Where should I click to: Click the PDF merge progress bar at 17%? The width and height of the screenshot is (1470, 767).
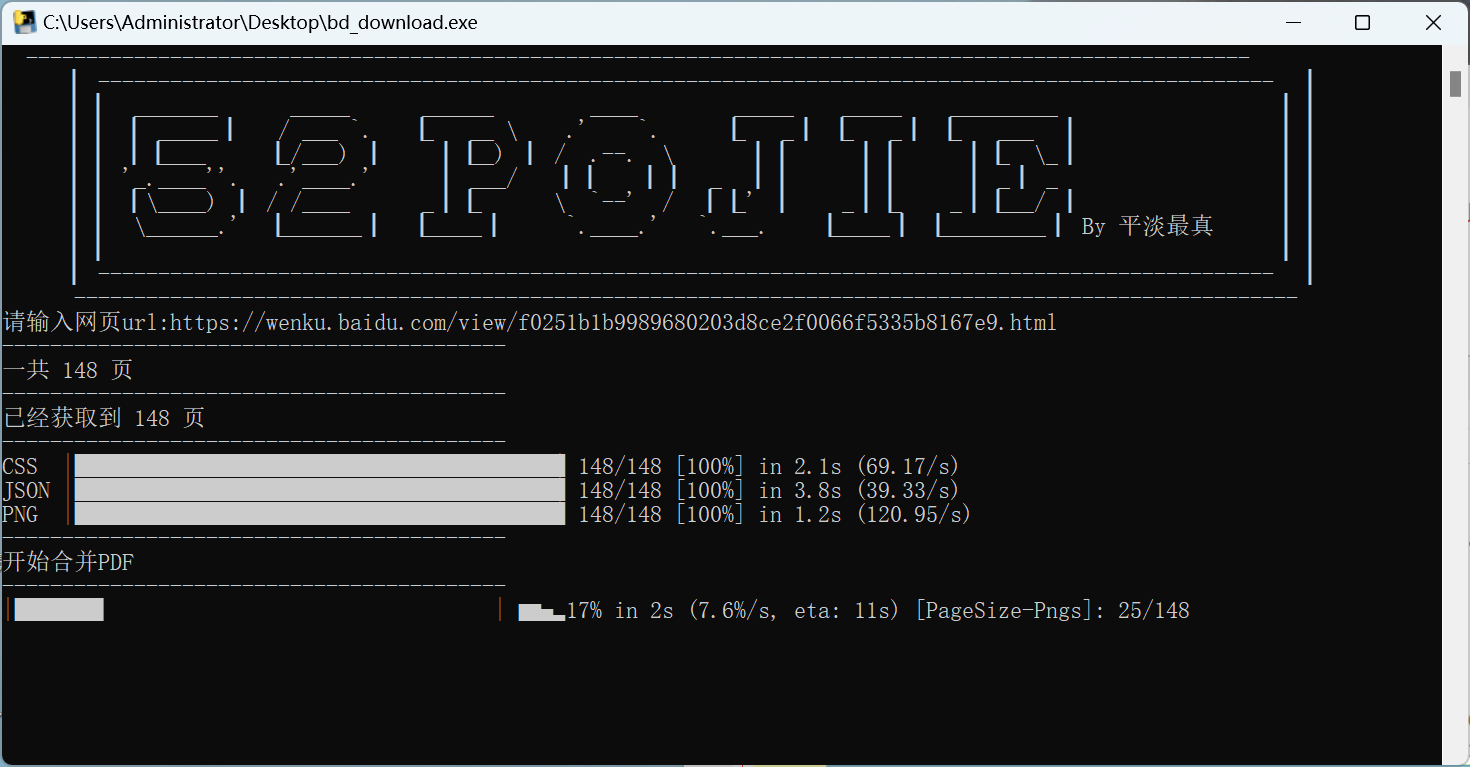tap(255, 610)
